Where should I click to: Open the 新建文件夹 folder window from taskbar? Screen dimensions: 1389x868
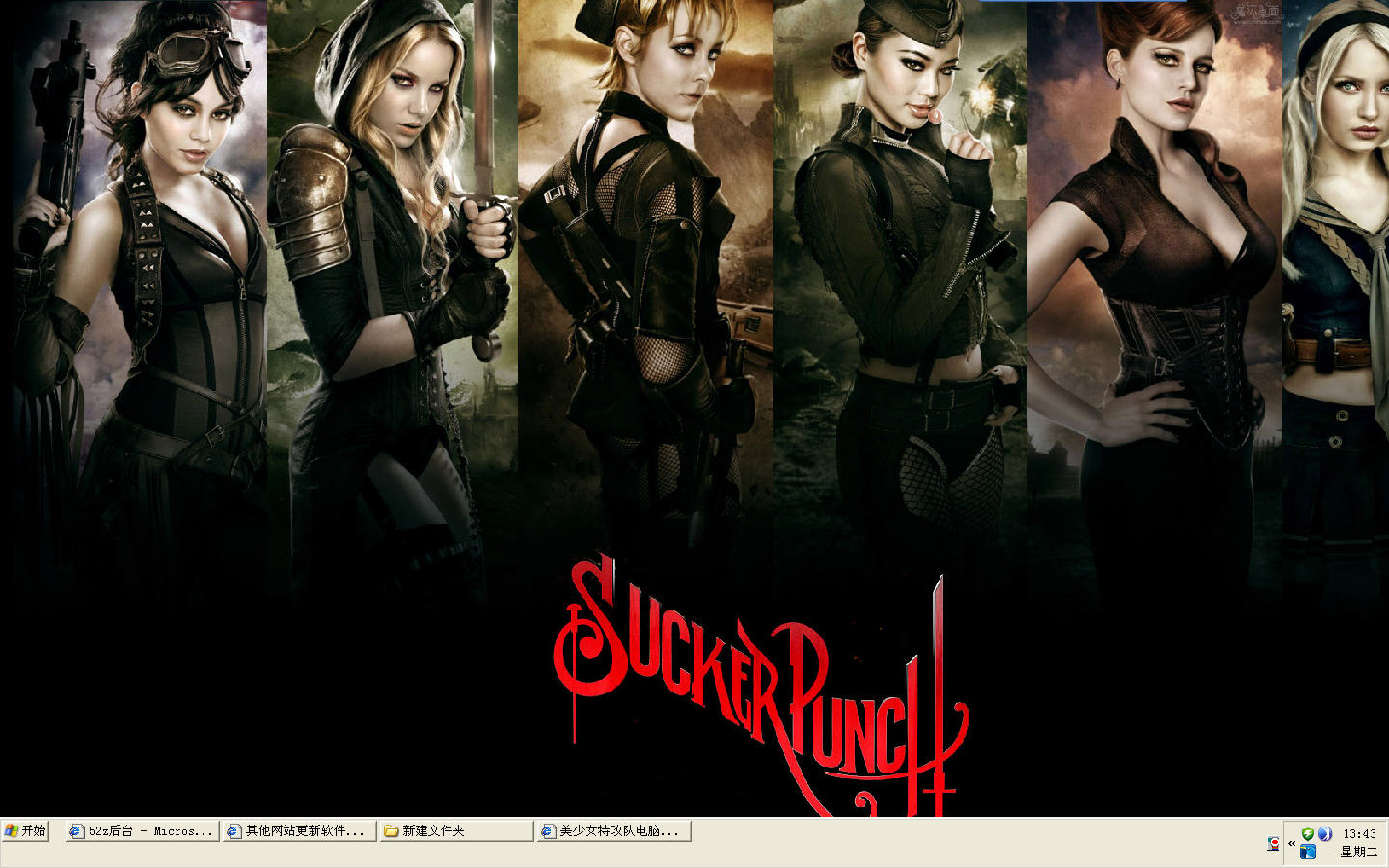pos(455,830)
